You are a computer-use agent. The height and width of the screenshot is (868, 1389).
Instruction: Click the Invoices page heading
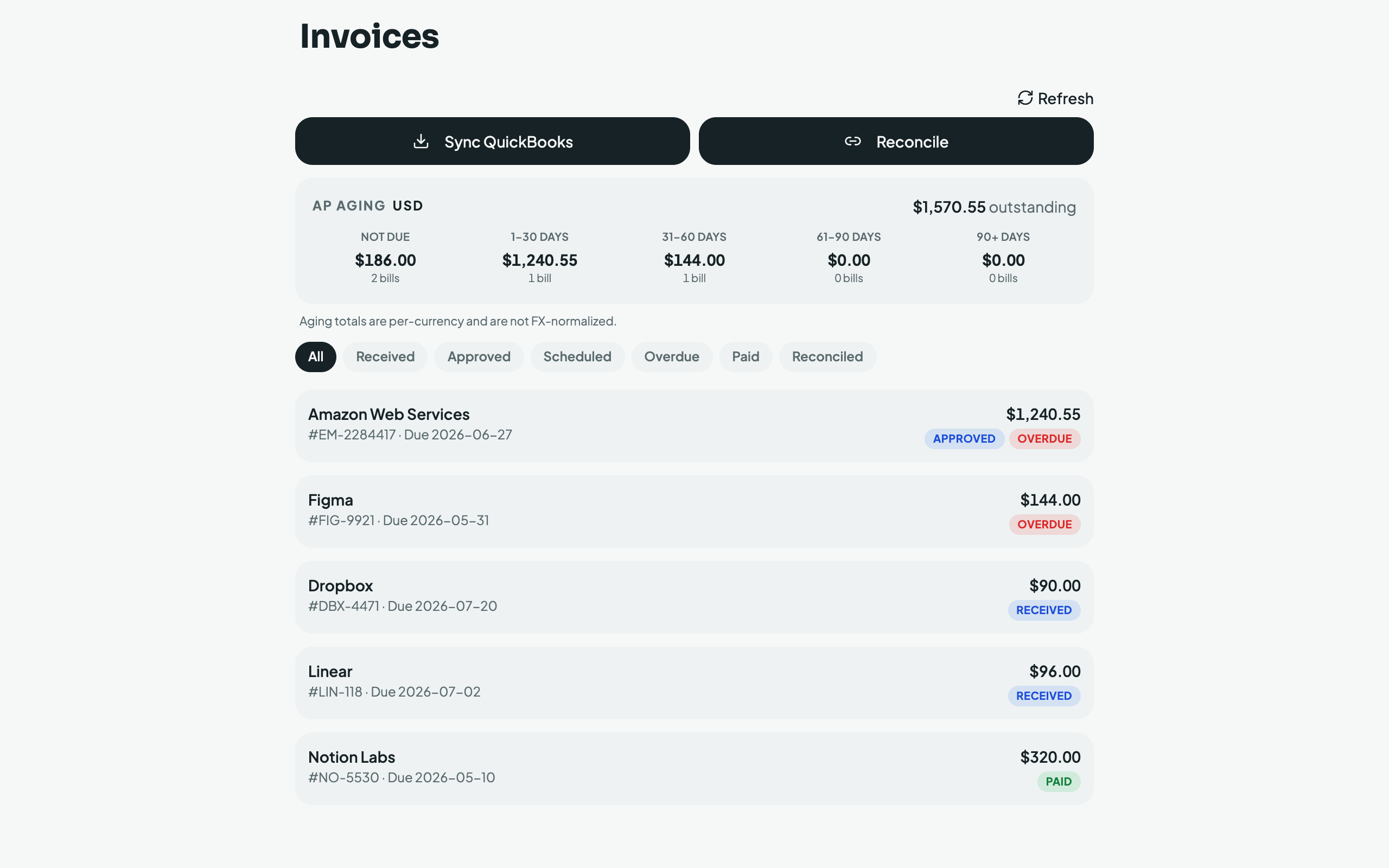click(x=369, y=36)
